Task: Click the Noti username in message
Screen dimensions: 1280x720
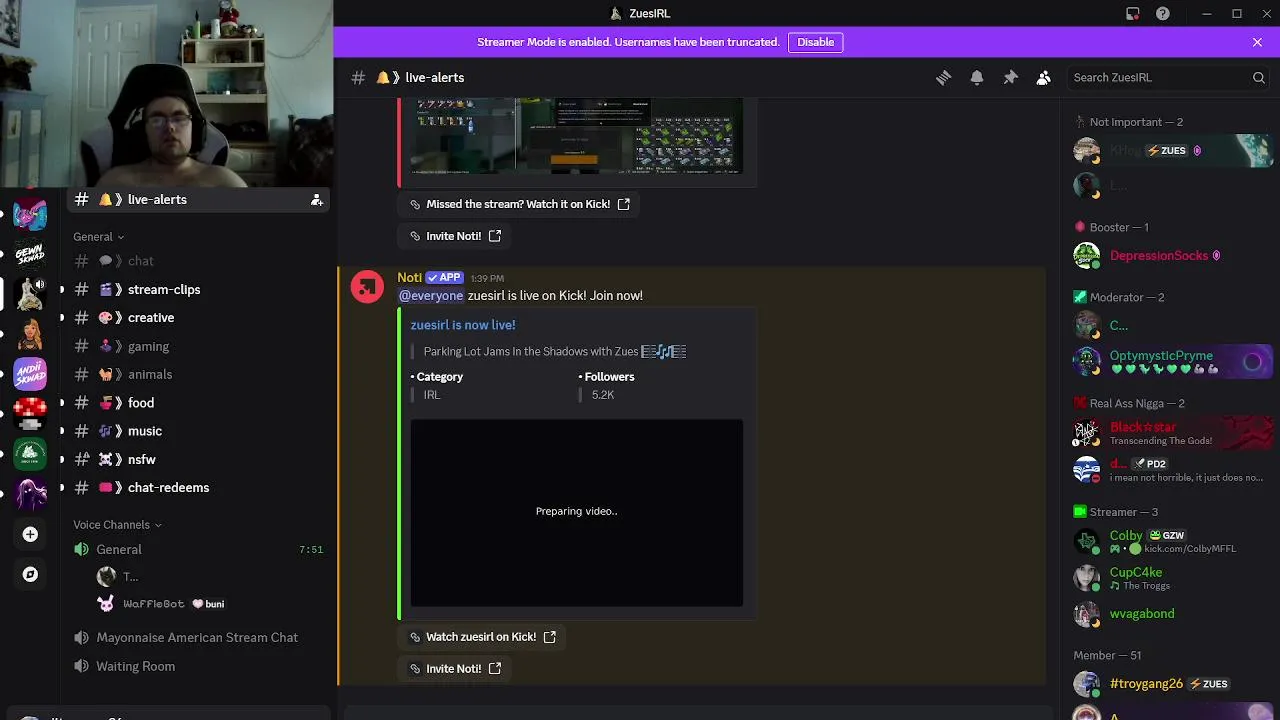Action: 410,278
